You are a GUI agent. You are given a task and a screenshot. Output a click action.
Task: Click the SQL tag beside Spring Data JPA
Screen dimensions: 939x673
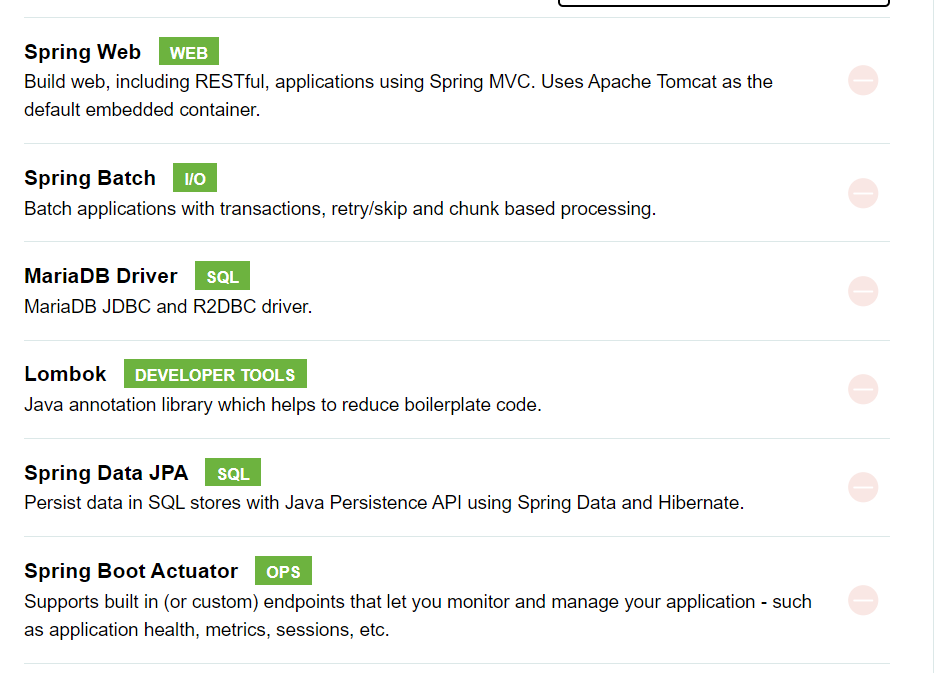coord(232,473)
